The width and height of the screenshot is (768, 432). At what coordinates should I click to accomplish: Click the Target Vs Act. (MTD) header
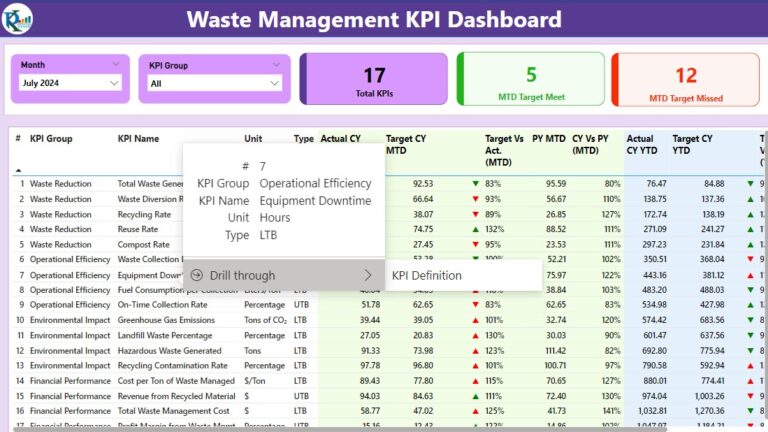coord(504,150)
